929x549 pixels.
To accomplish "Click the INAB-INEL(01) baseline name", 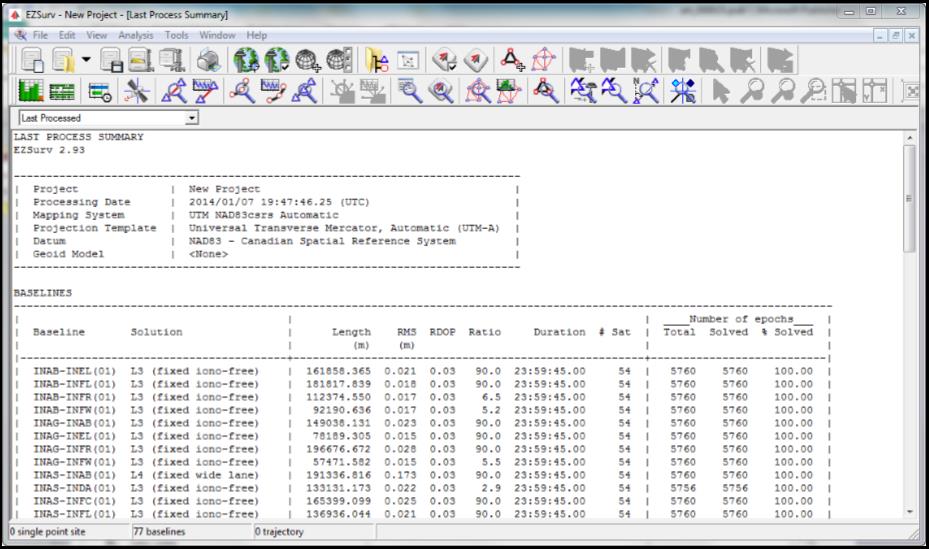I will pos(74,371).
